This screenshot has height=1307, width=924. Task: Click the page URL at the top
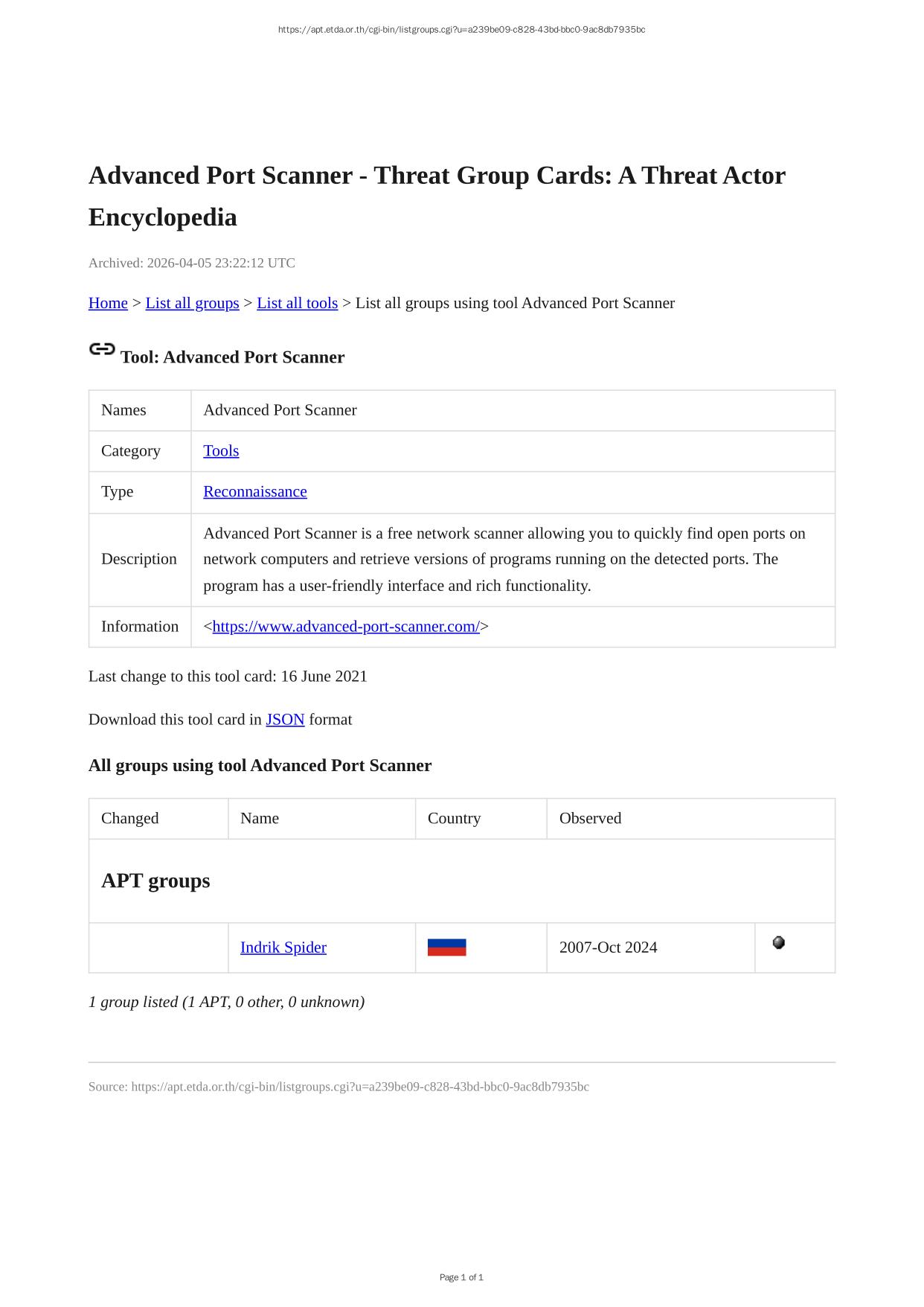(x=461, y=30)
